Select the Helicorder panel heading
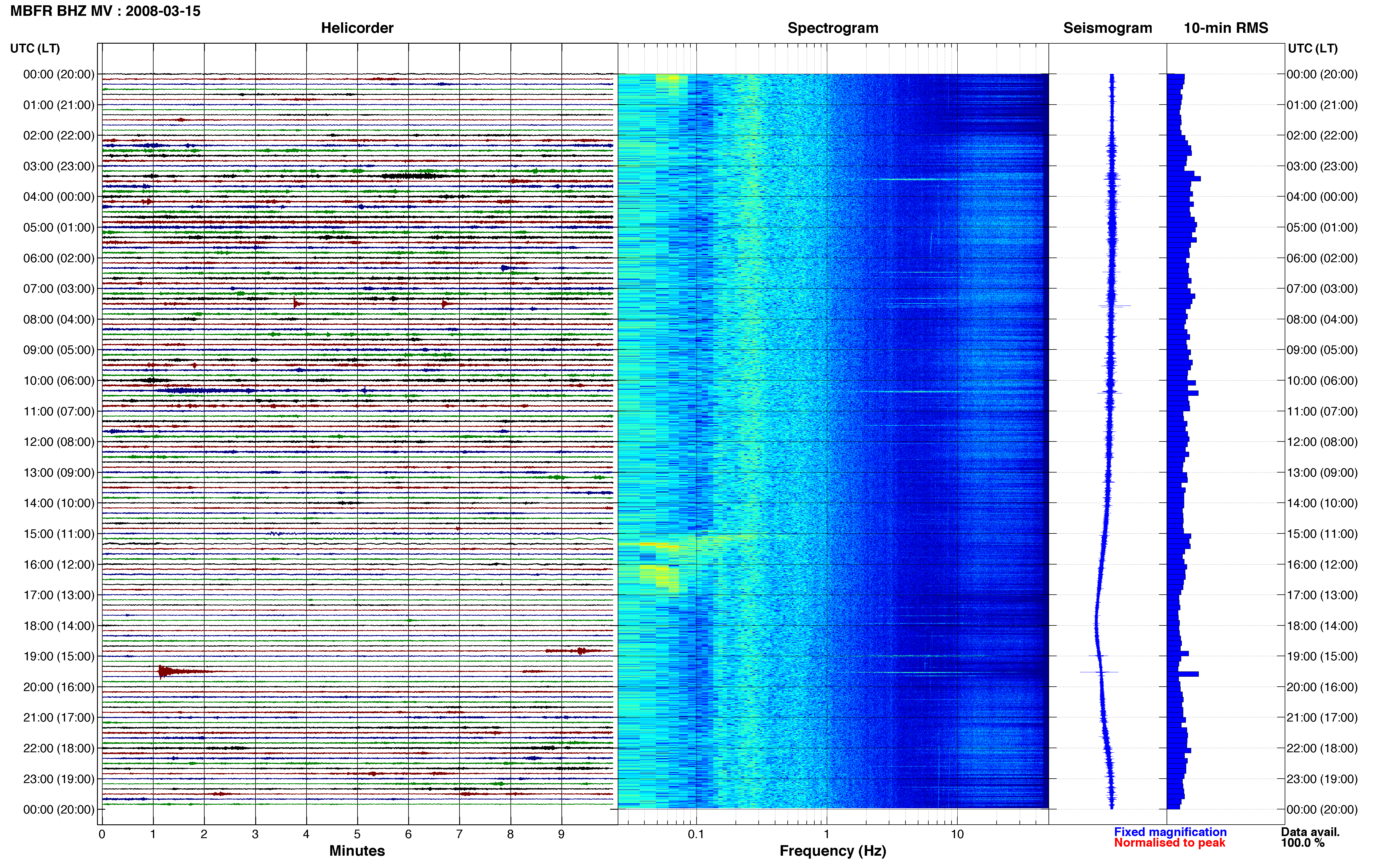1389x868 pixels. click(x=357, y=28)
